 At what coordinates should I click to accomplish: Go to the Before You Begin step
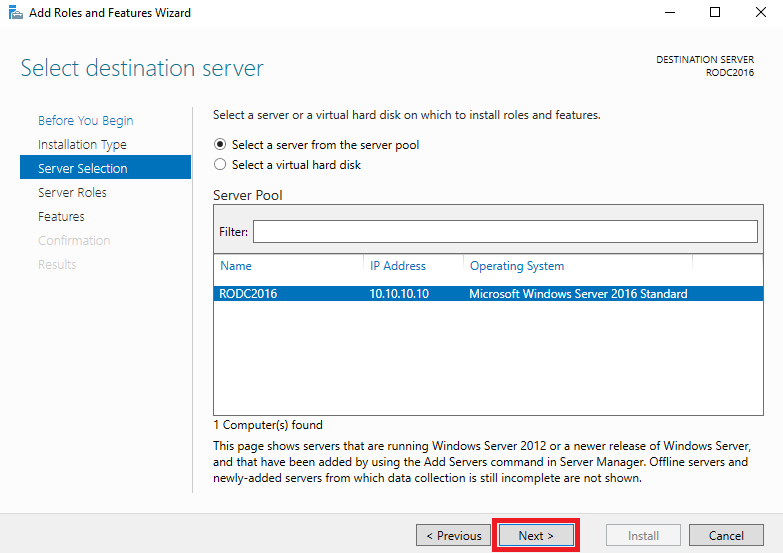[85, 120]
